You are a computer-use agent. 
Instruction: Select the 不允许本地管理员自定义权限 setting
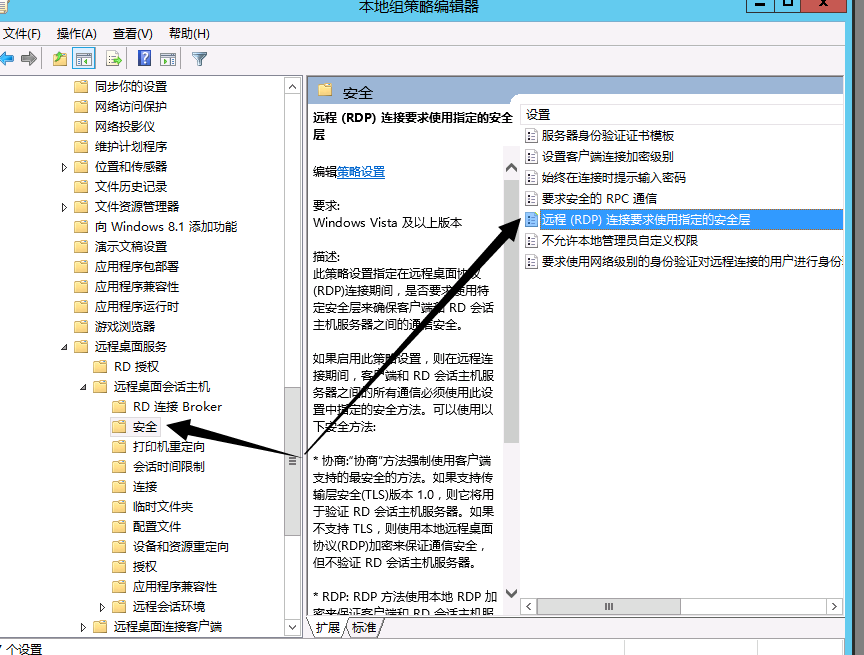pyautogui.click(x=612, y=241)
